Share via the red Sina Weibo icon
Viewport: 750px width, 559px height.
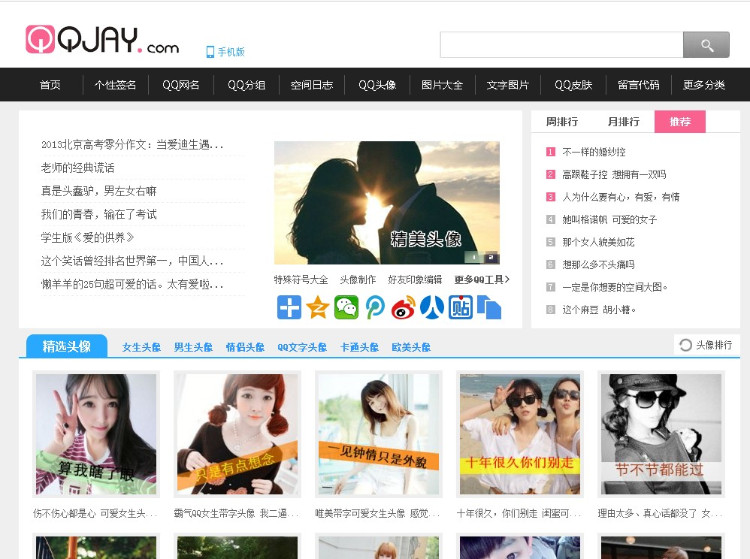403,307
